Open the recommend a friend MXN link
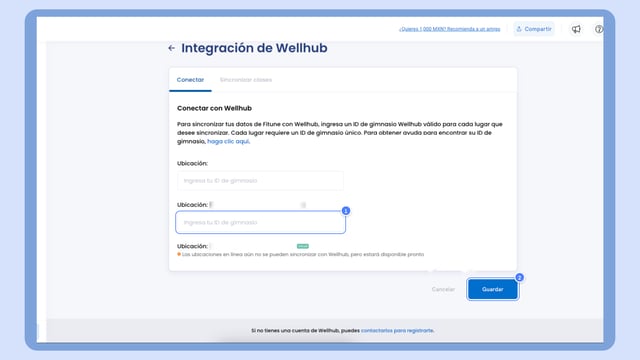The width and height of the screenshot is (640, 360). [449, 29]
